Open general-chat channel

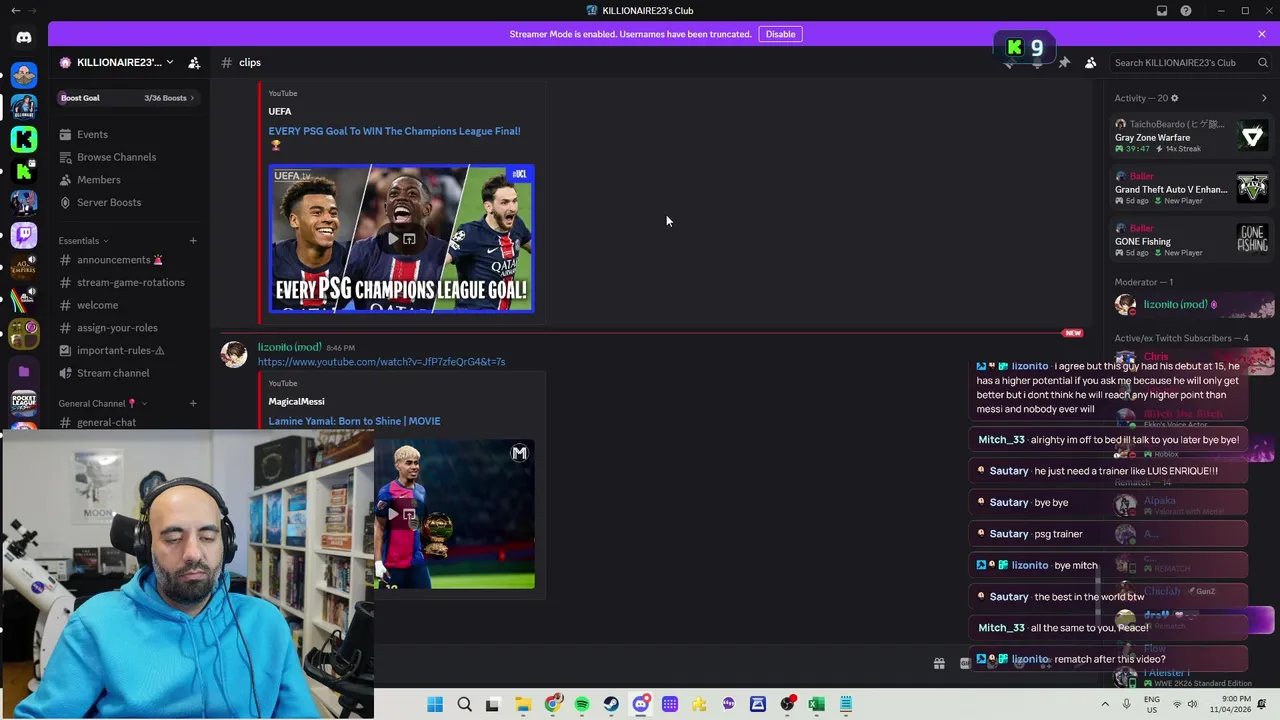click(106, 422)
